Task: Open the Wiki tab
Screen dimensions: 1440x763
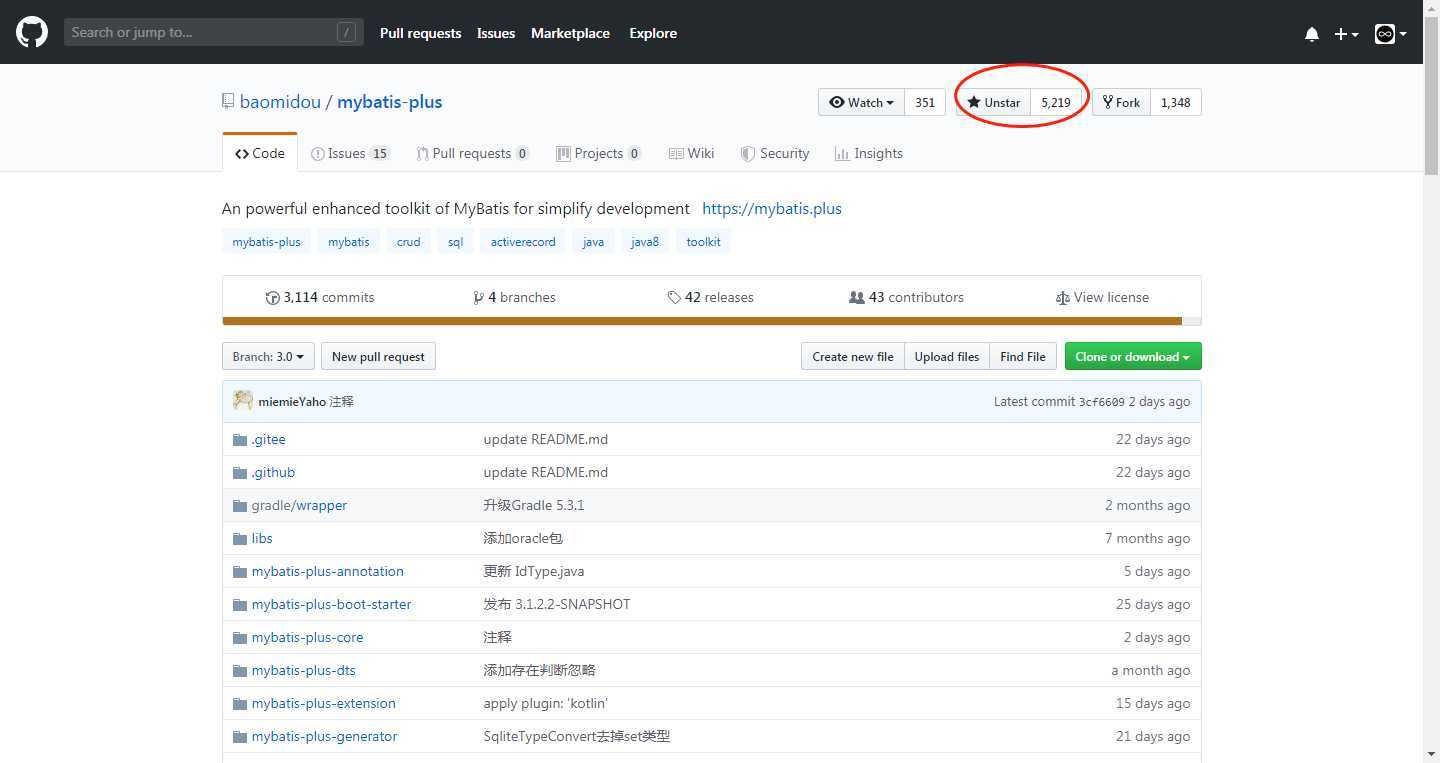Action: [691, 153]
